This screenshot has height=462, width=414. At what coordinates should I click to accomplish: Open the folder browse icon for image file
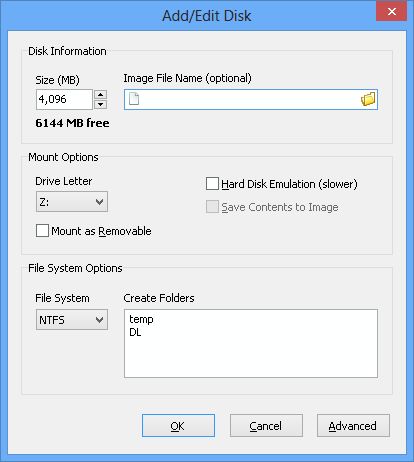click(368, 99)
